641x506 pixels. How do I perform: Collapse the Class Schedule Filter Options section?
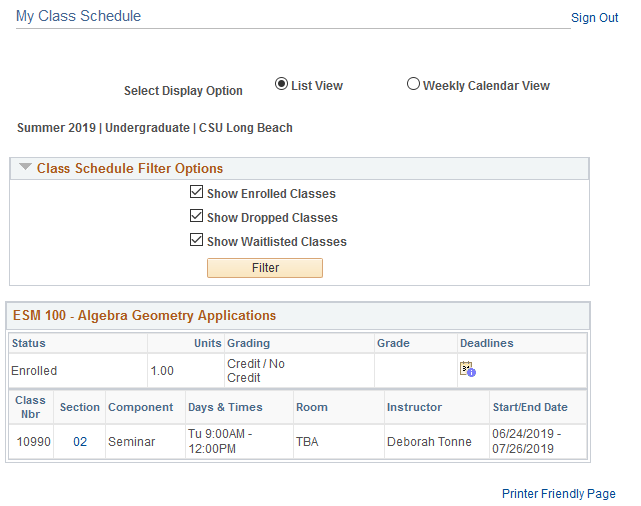coord(25,167)
